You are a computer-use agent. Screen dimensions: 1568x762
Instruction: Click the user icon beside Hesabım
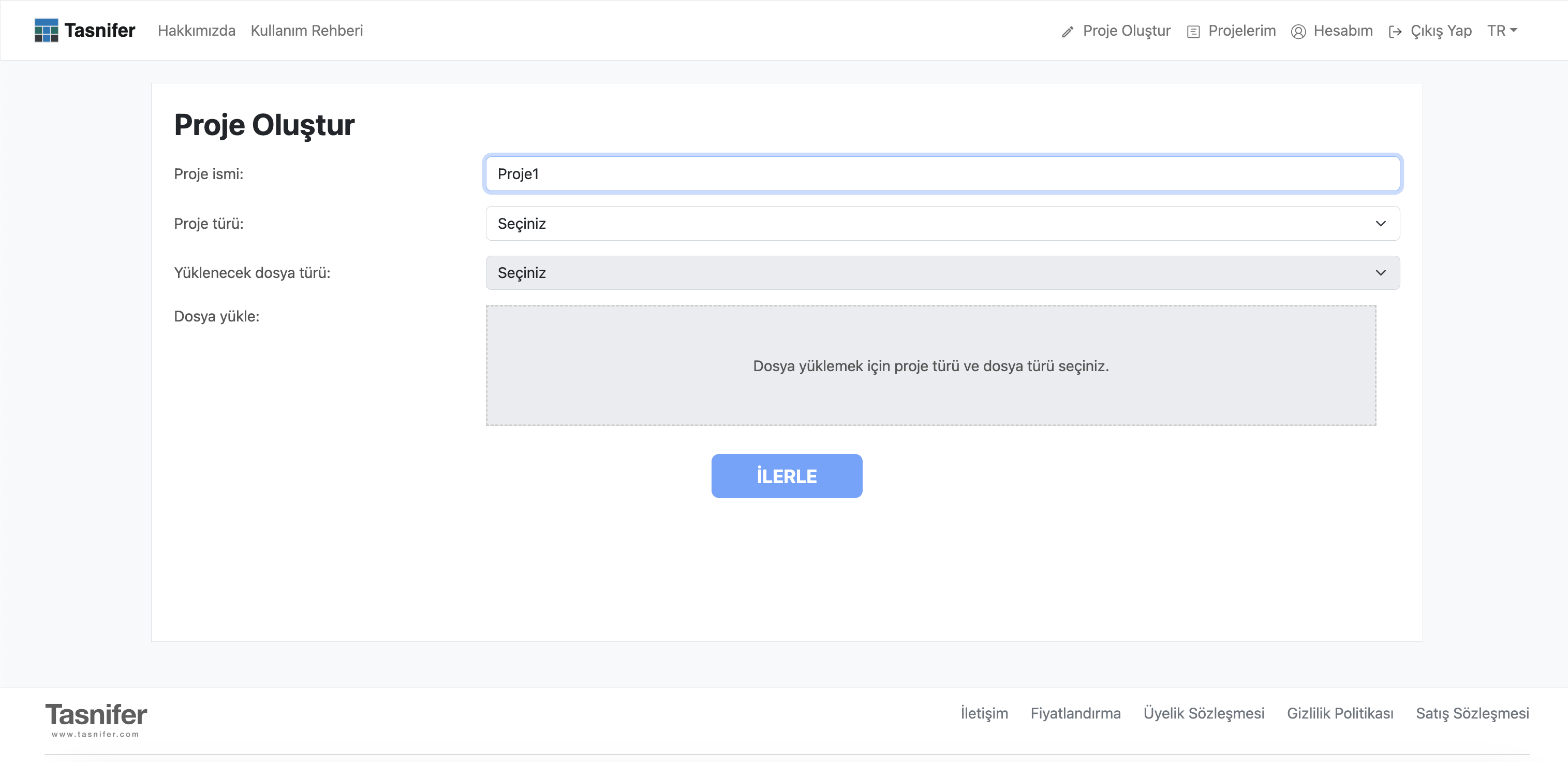[x=1298, y=32]
